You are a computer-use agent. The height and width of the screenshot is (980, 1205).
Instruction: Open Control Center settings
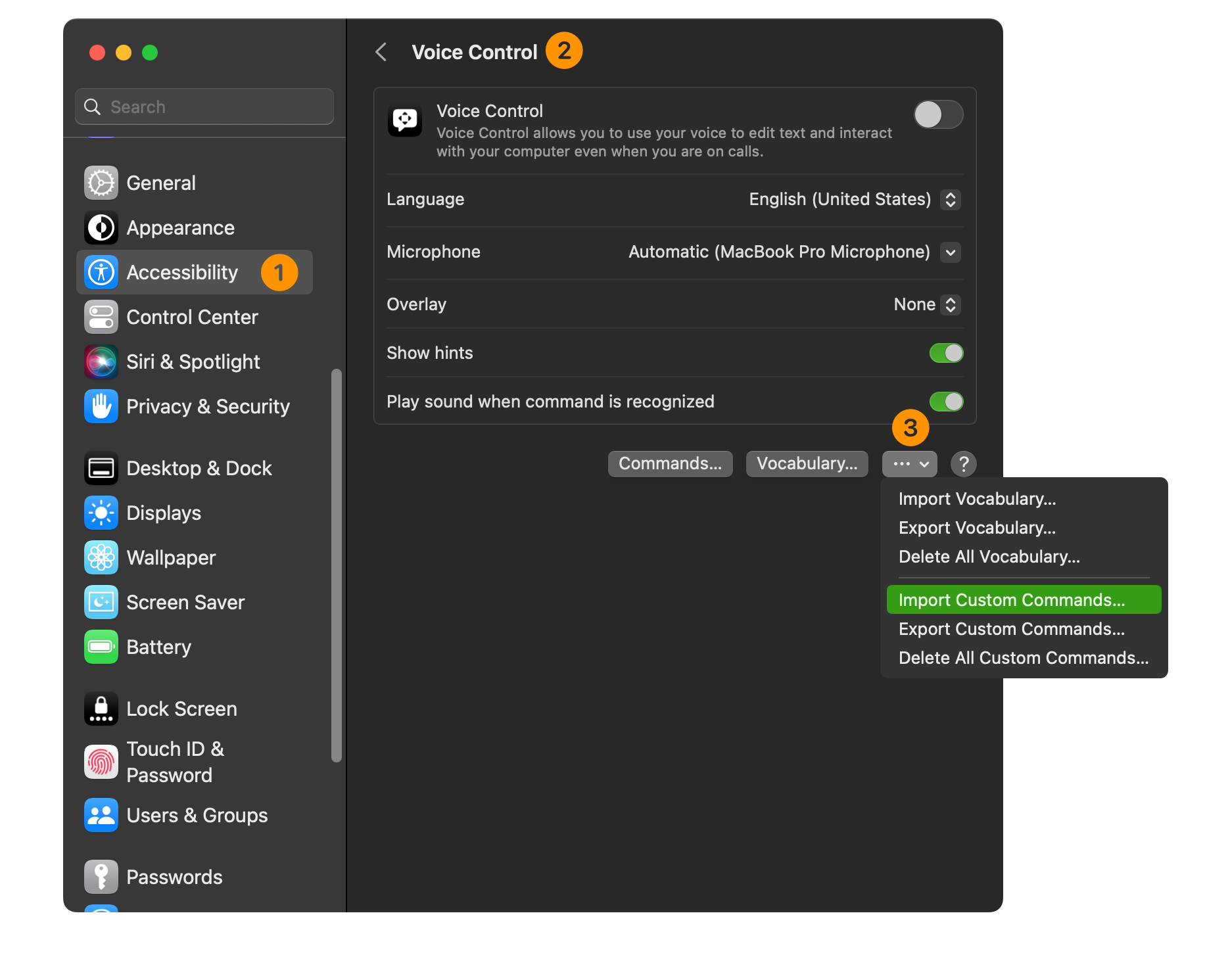click(195, 317)
